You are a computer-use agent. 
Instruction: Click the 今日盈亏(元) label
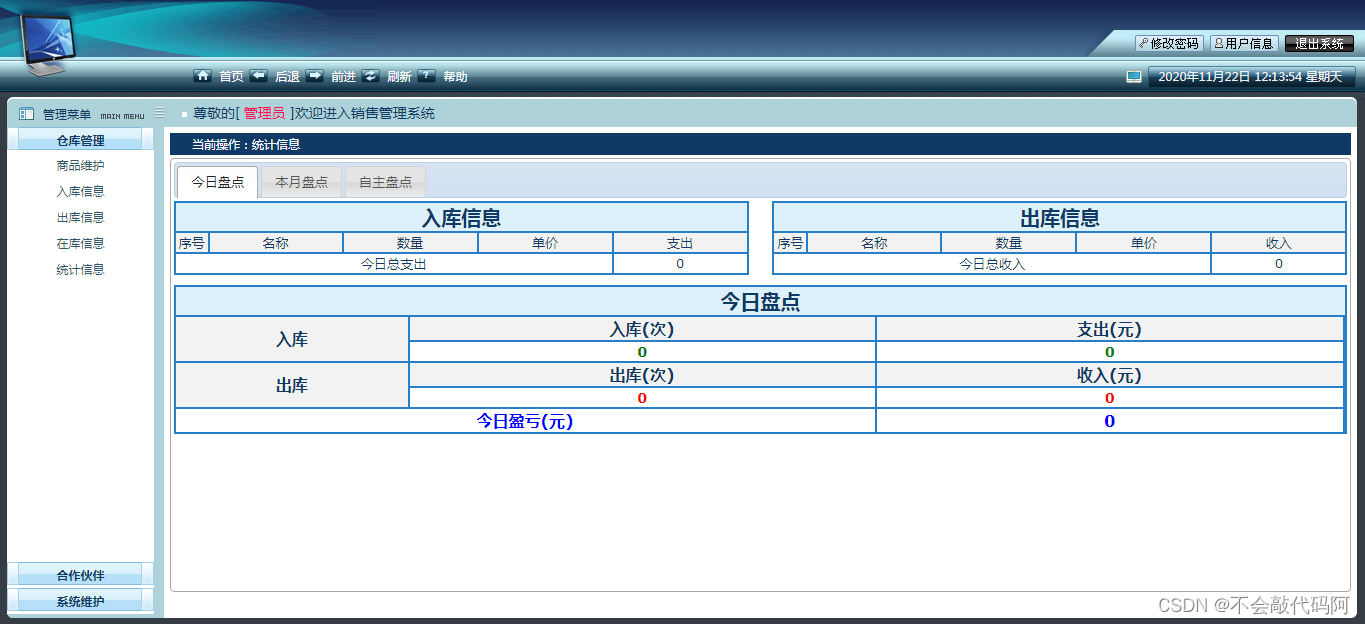[x=525, y=422]
